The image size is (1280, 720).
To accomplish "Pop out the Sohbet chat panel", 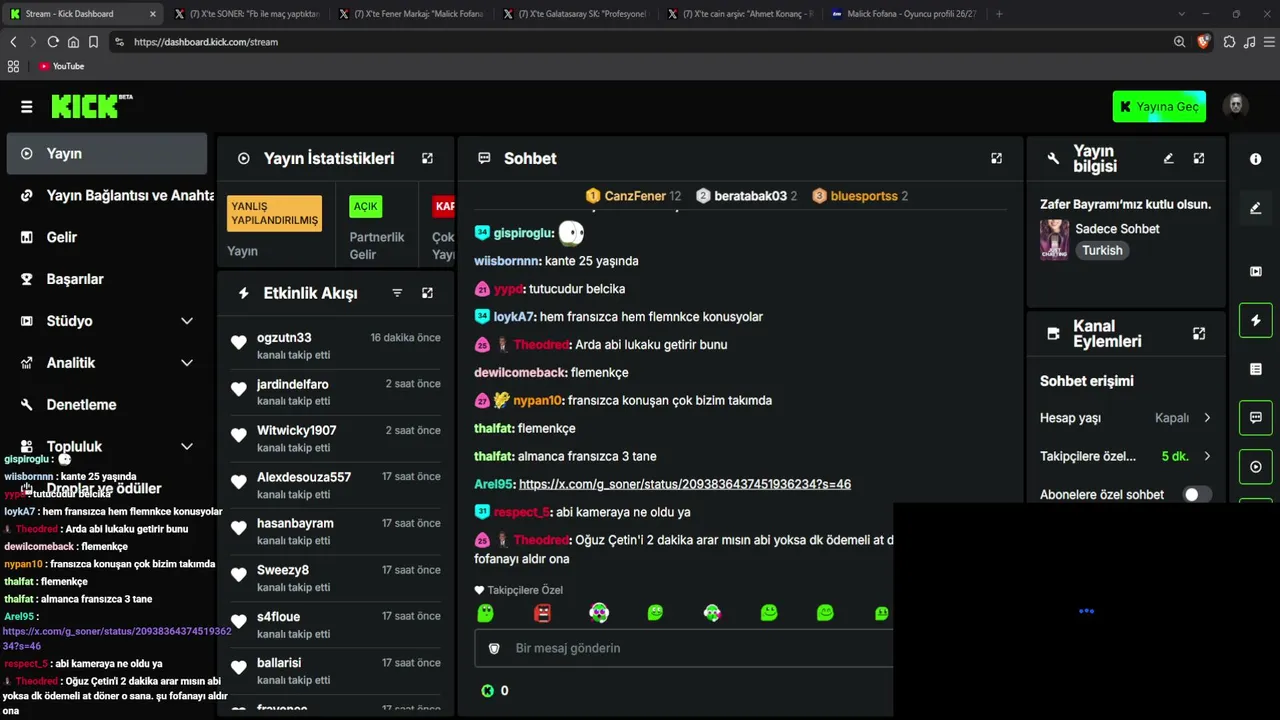I will click(x=996, y=158).
